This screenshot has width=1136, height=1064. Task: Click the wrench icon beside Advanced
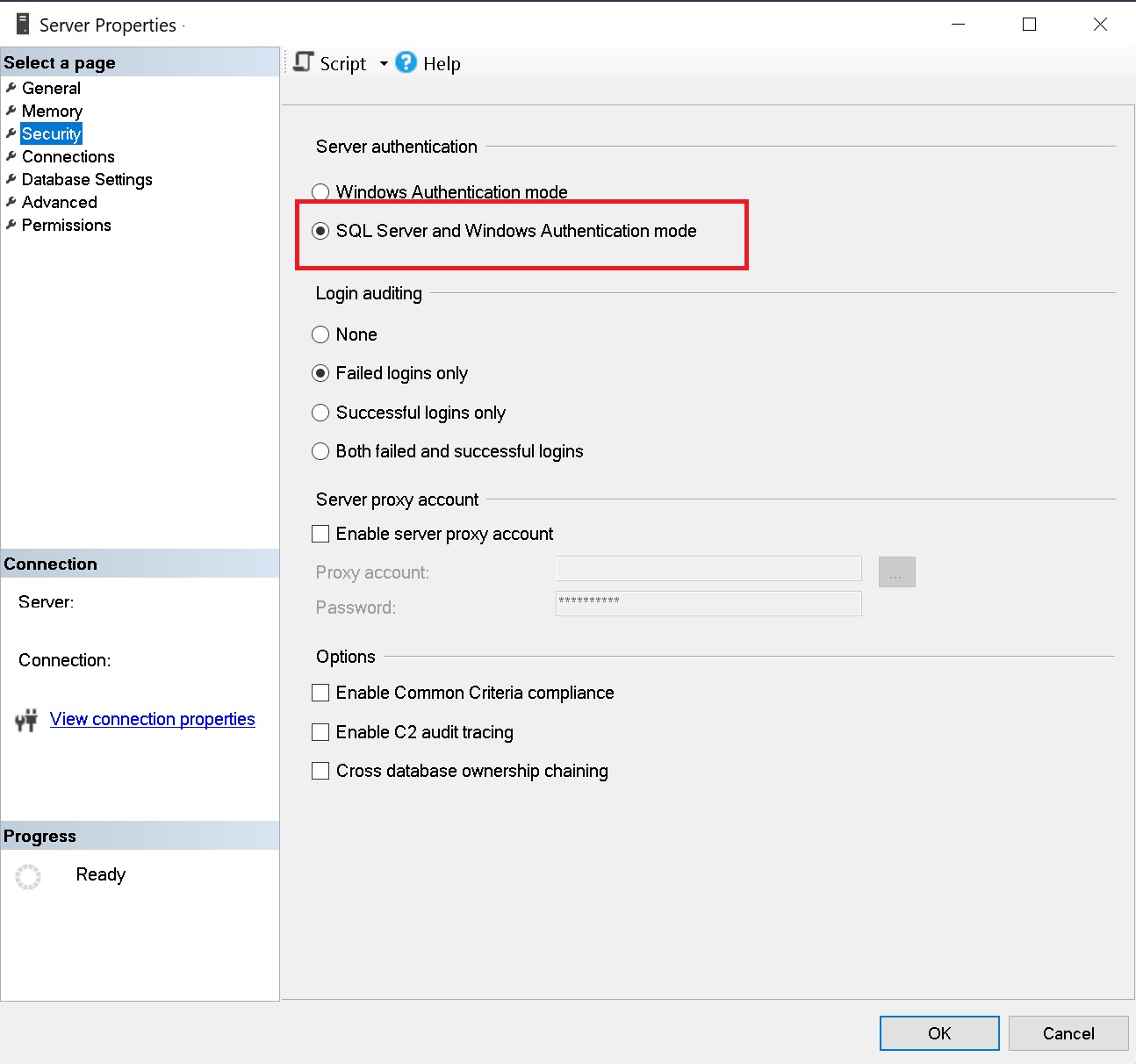point(11,202)
